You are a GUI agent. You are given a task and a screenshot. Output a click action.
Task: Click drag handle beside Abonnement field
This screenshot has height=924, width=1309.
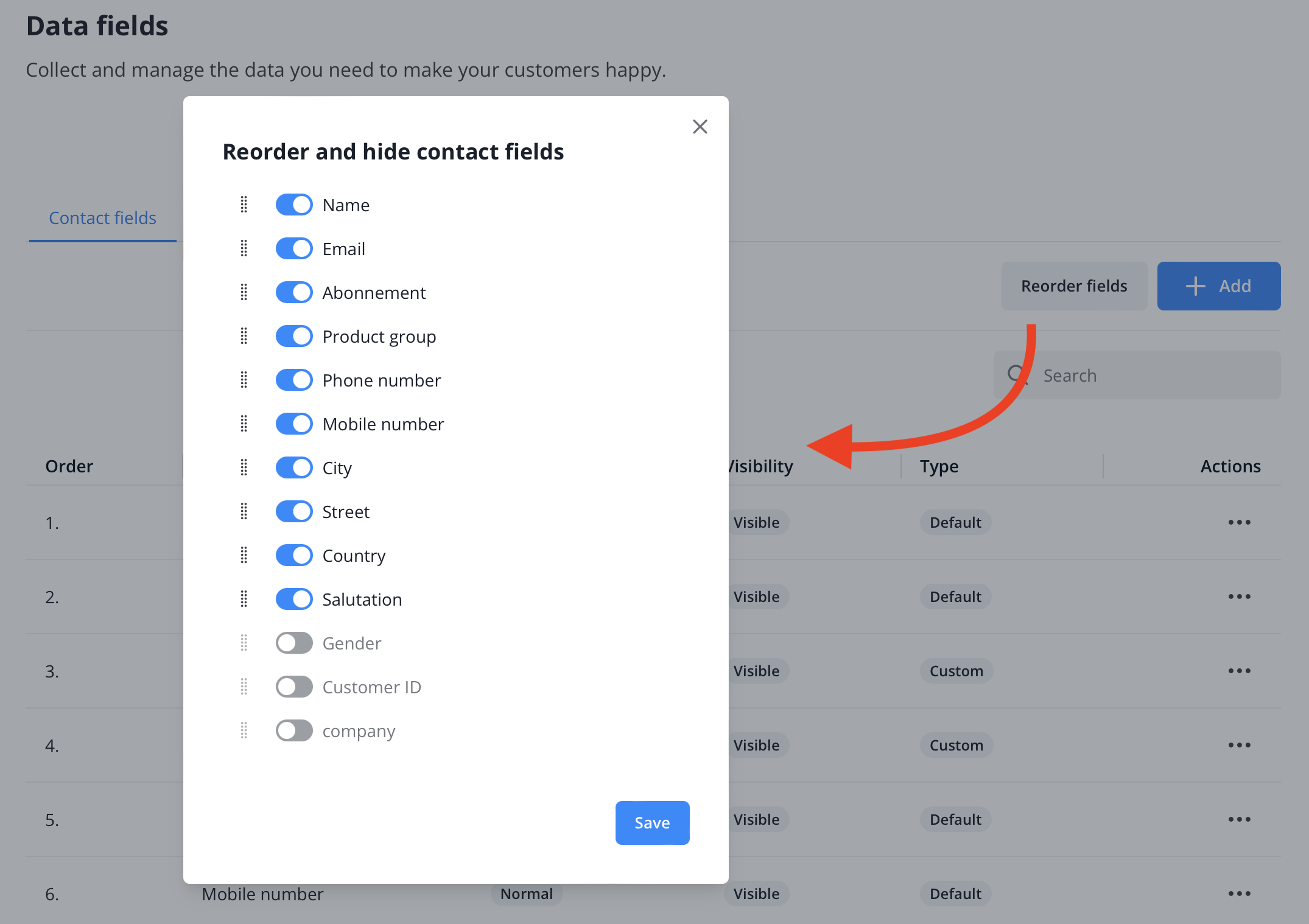[x=244, y=293]
